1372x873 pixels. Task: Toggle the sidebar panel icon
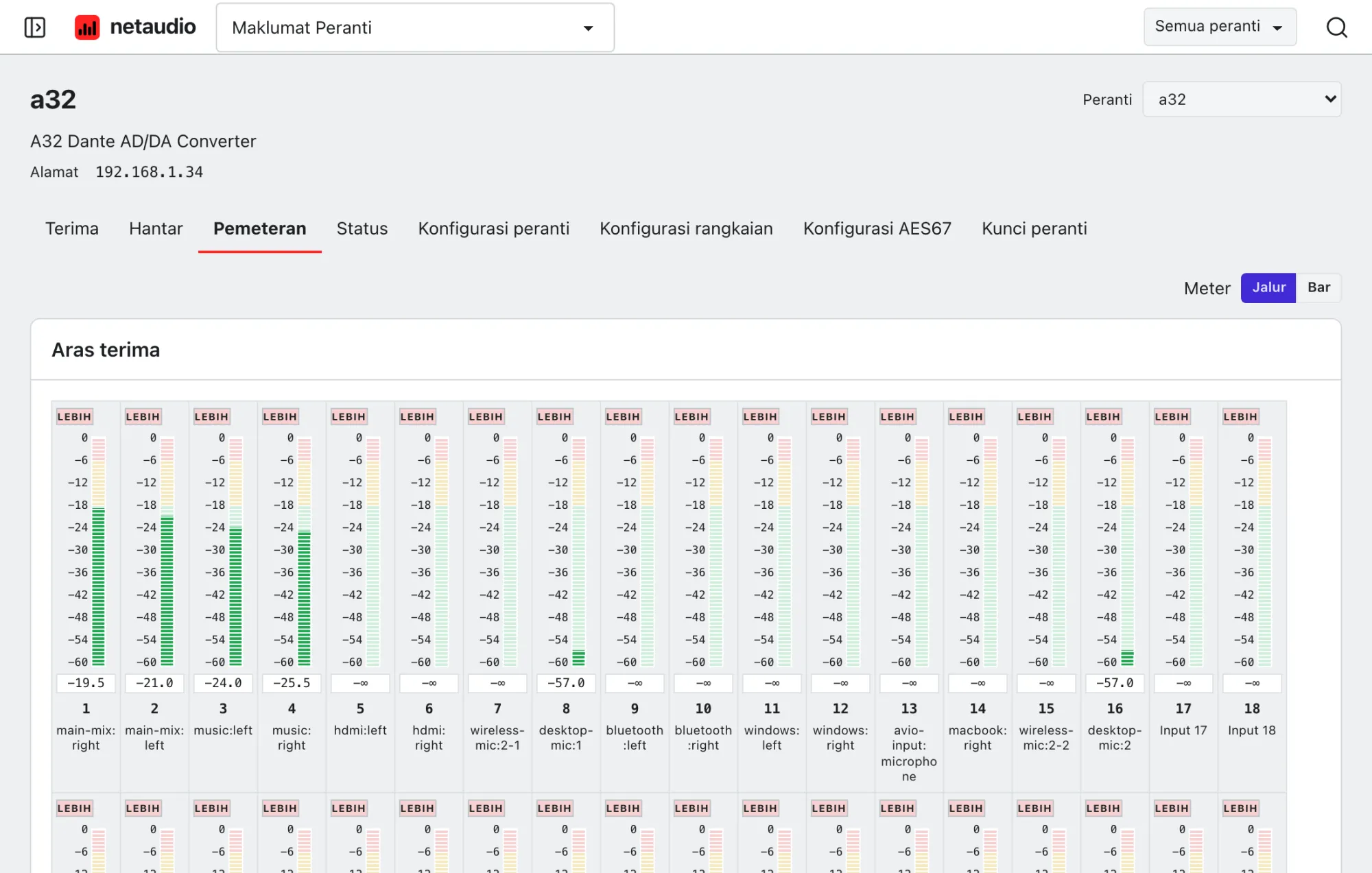coord(34,27)
